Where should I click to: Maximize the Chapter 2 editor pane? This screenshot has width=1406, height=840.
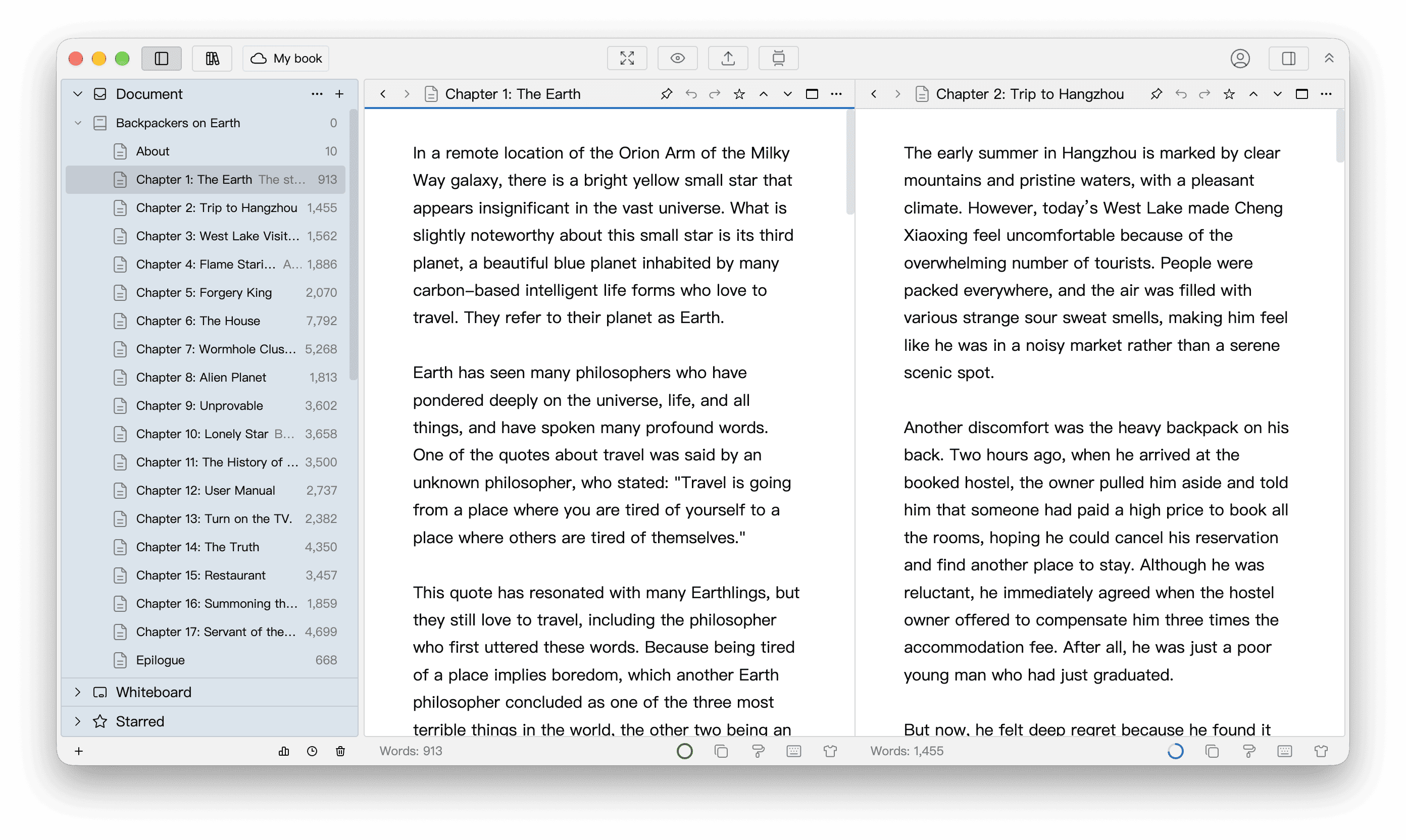click(1302, 94)
